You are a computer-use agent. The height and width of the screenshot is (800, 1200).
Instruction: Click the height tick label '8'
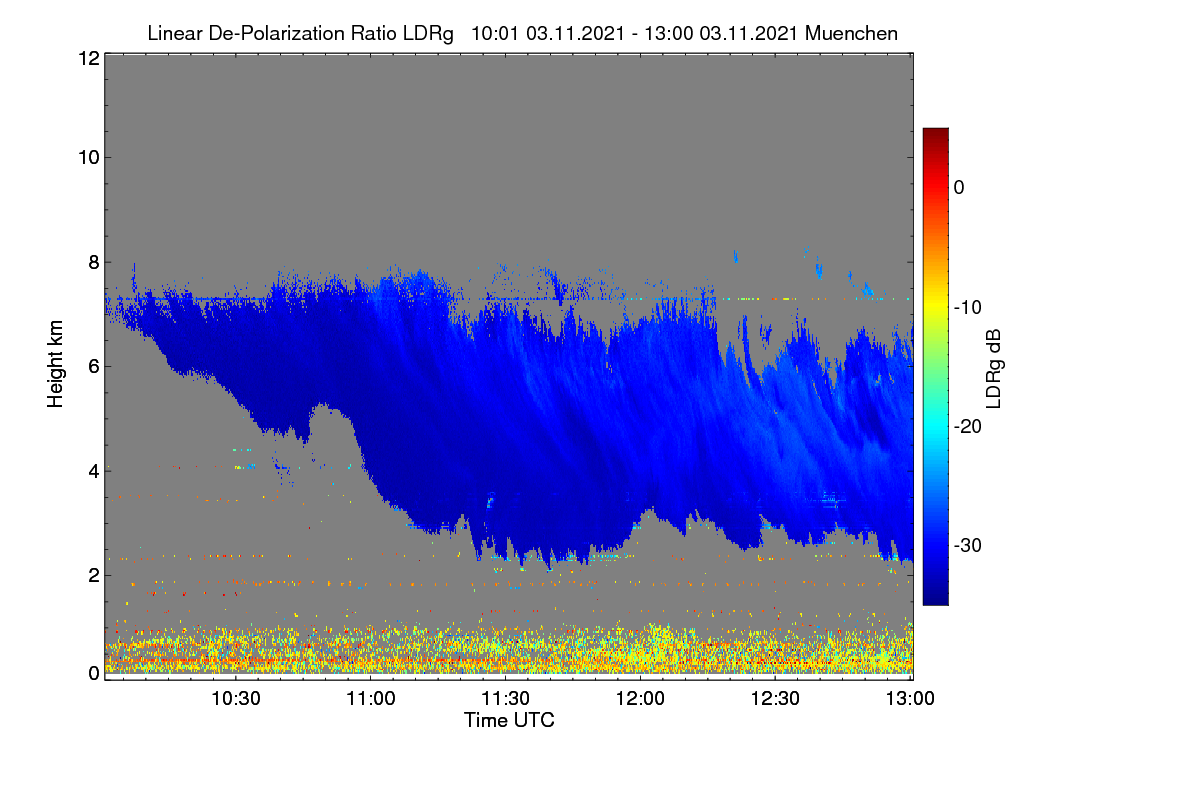point(93,263)
